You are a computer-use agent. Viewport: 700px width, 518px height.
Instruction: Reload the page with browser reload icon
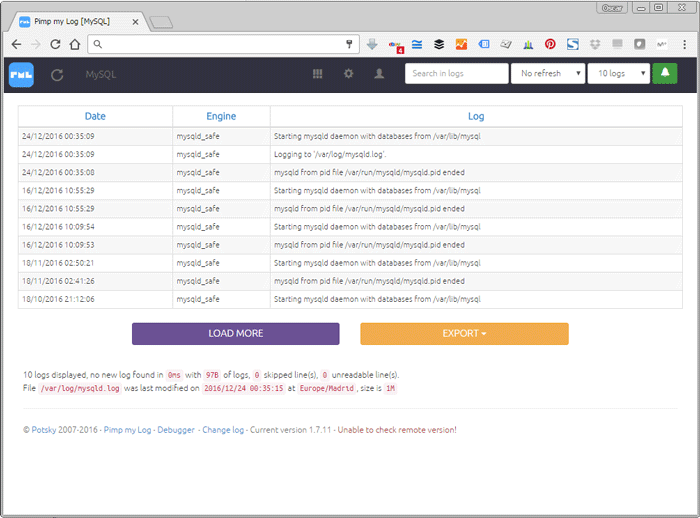point(55,44)
